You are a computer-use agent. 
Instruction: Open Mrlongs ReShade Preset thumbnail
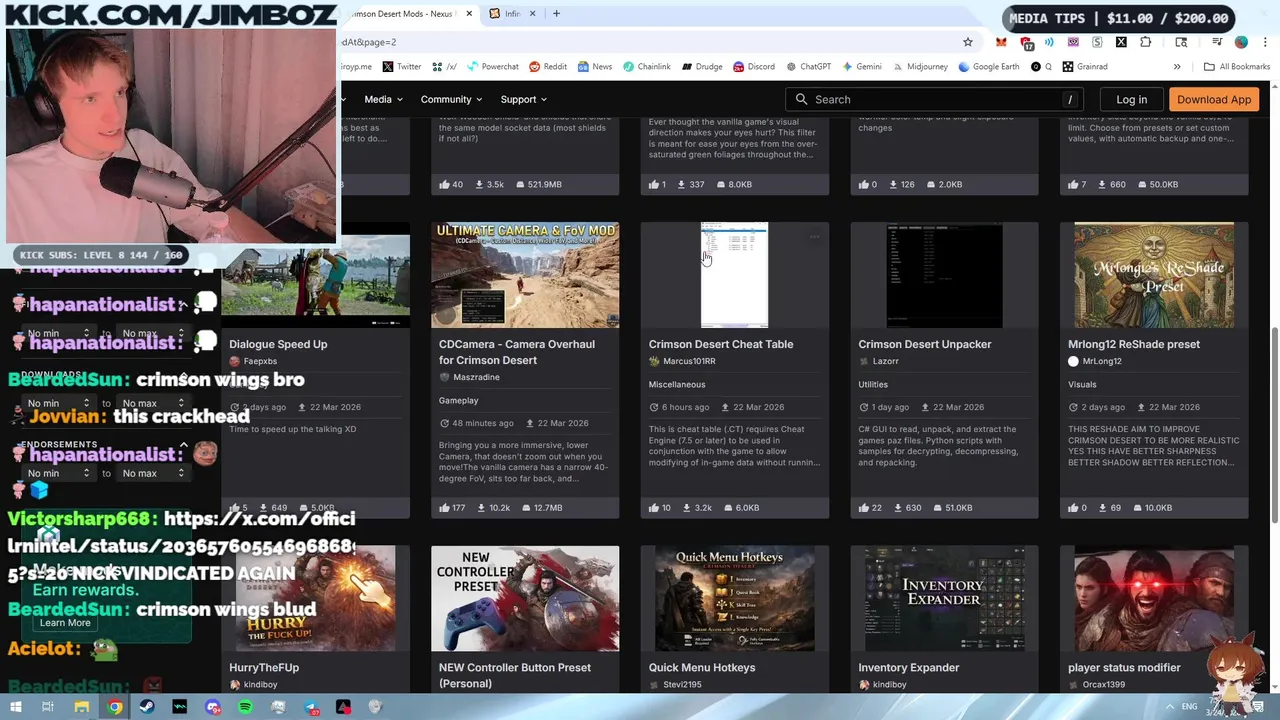click(x=1154, y=275)
